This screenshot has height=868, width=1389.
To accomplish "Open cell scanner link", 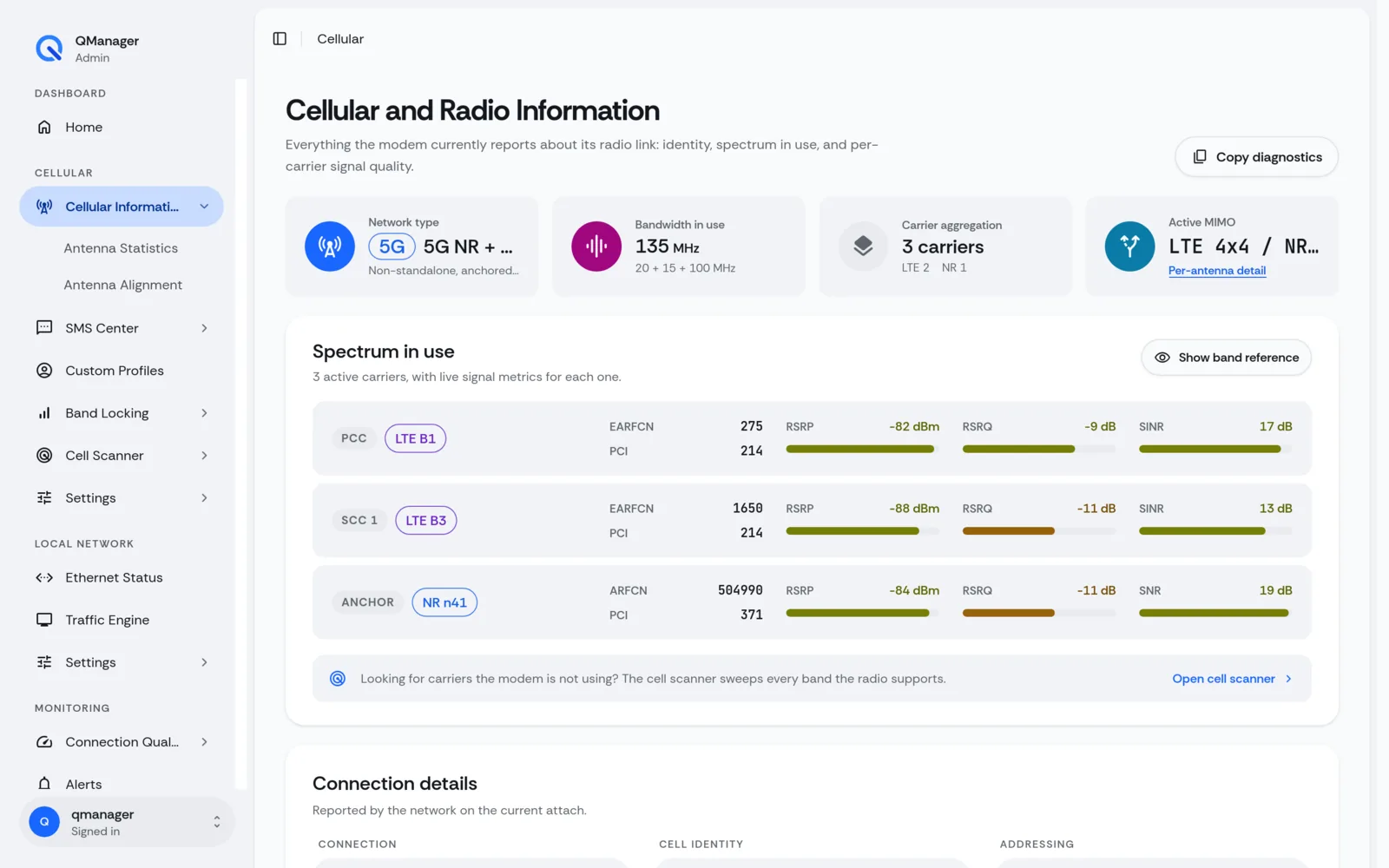I will point(1232,679).
